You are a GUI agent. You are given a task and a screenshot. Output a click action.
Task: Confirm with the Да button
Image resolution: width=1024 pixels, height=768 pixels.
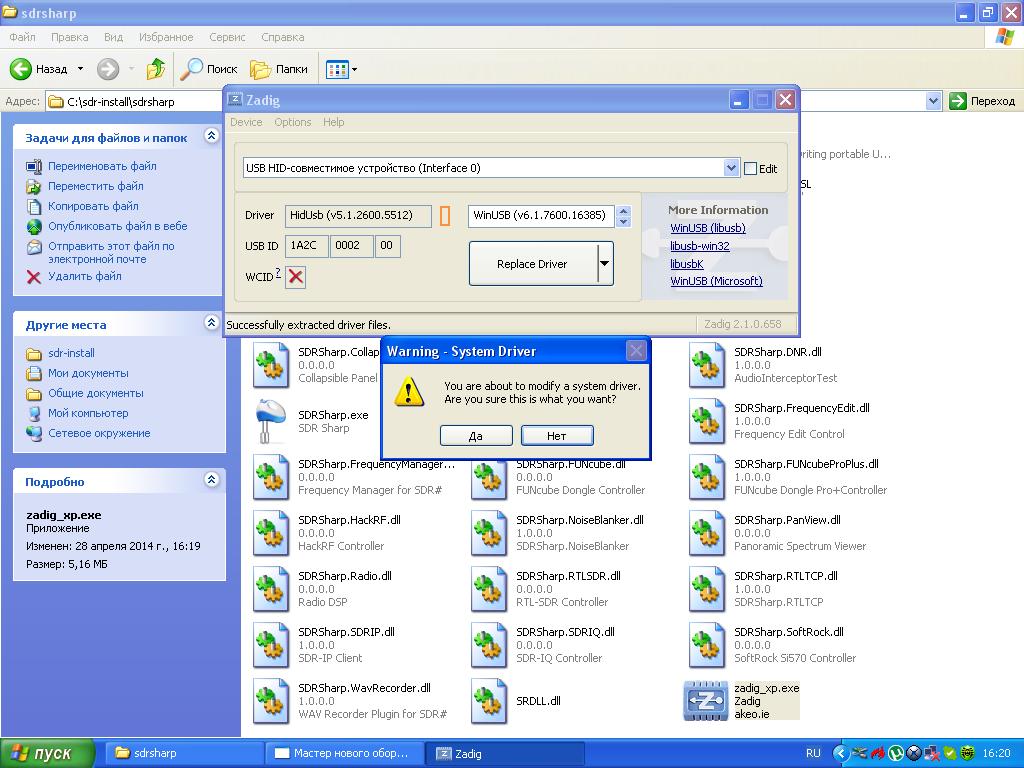(x=476, y=436)
